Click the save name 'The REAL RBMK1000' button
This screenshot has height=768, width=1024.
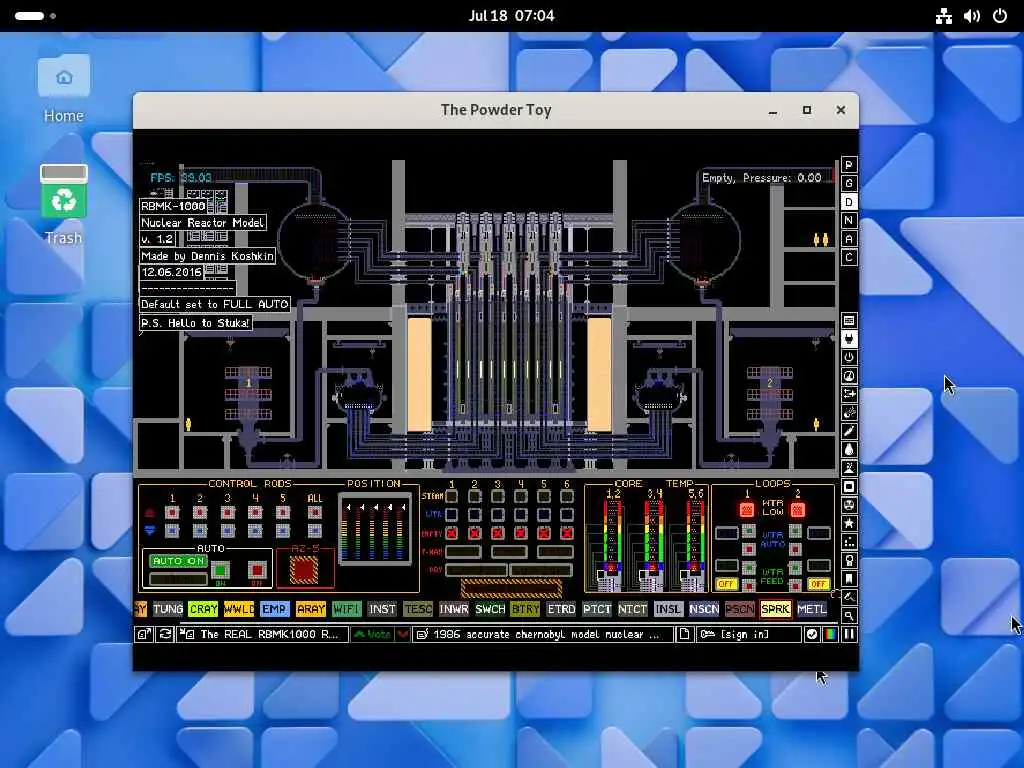tap(263, 634)
